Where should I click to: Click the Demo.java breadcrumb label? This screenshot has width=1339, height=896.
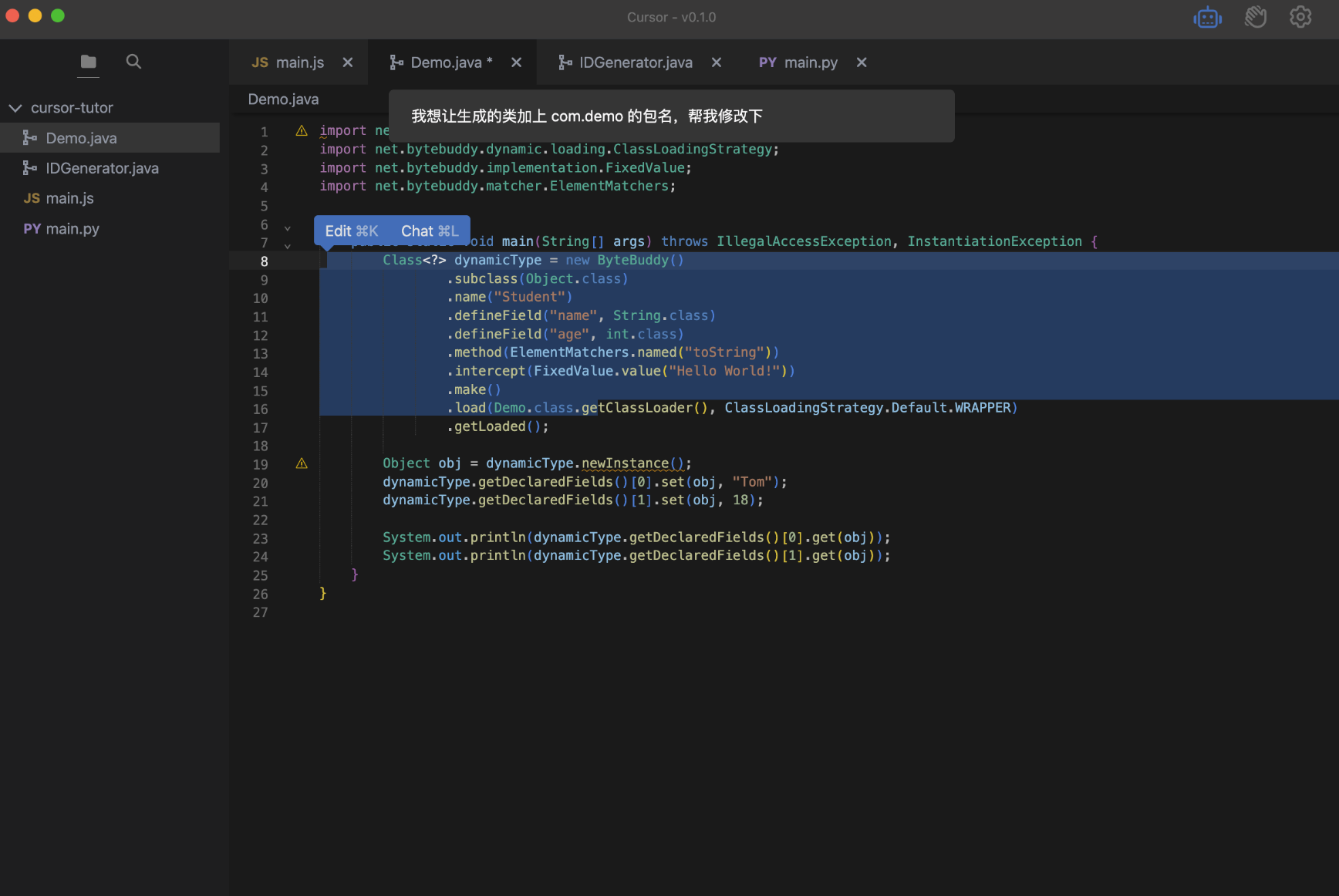coord(283,99)
